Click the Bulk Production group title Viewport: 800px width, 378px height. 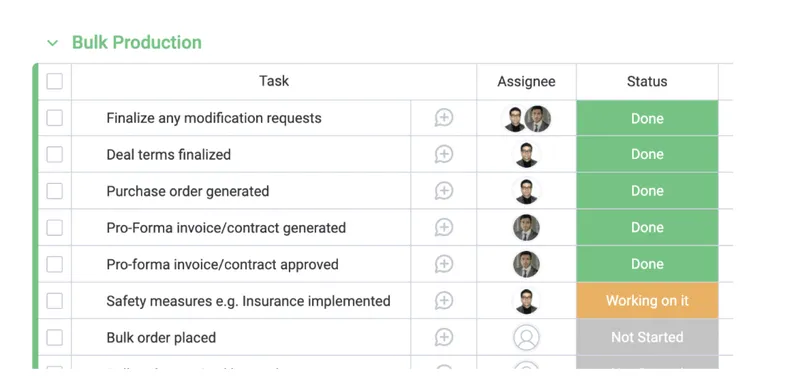tap(137, 42)
